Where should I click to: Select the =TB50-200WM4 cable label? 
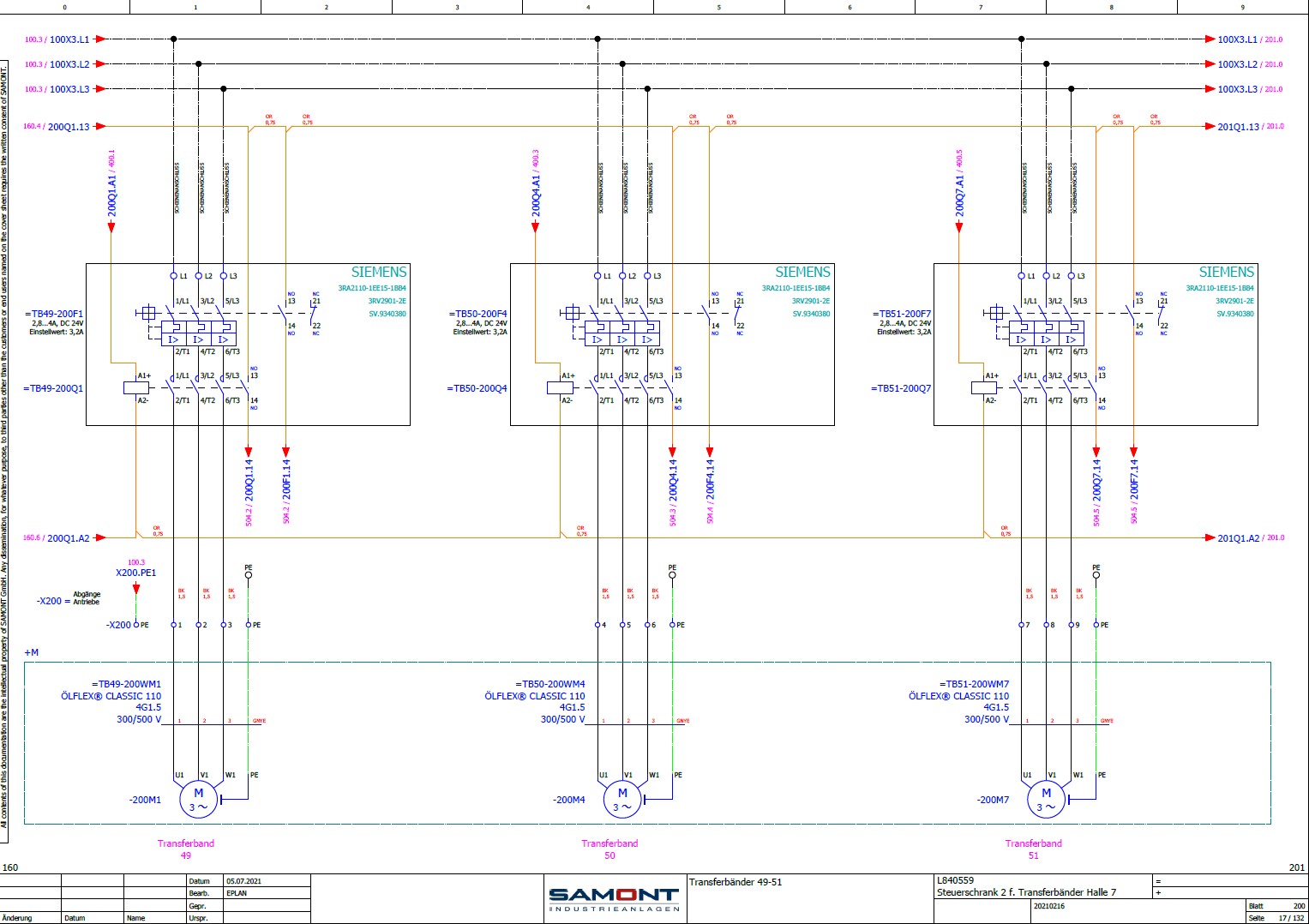click(x=550, y=684)
